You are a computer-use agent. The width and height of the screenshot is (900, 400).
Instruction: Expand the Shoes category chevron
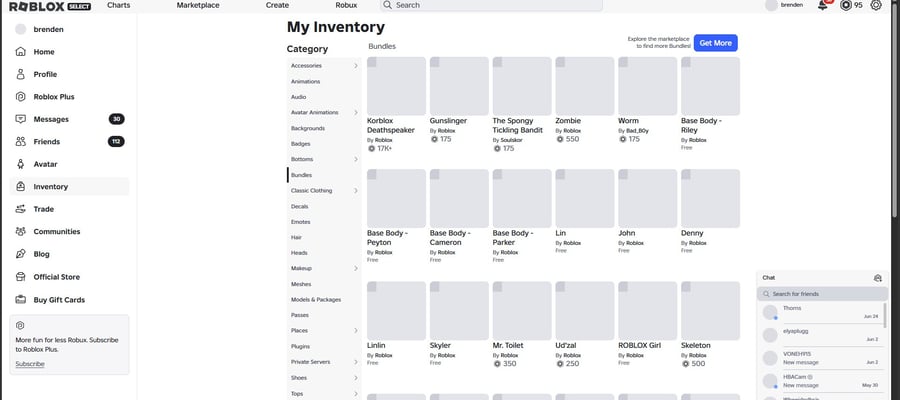pyautogui.click(x=356, y=378)
